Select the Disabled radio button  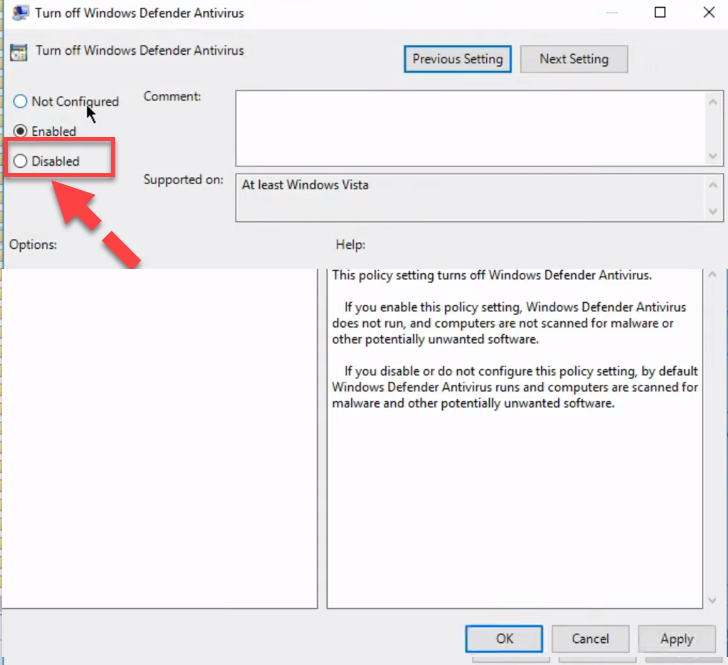[20, 161]
